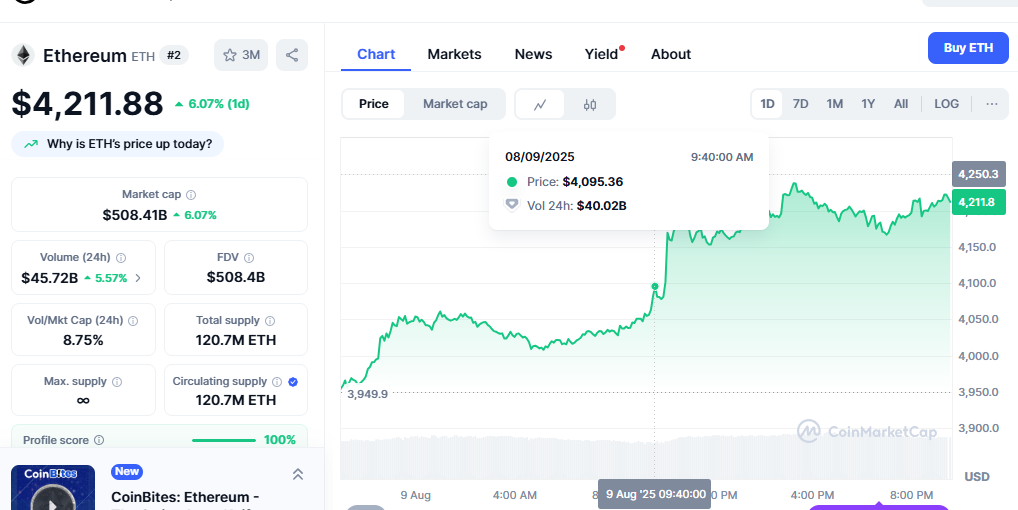Click the 6.07% (1d) change indicator
The image size is (1018, 510).
tap(212, 104)
